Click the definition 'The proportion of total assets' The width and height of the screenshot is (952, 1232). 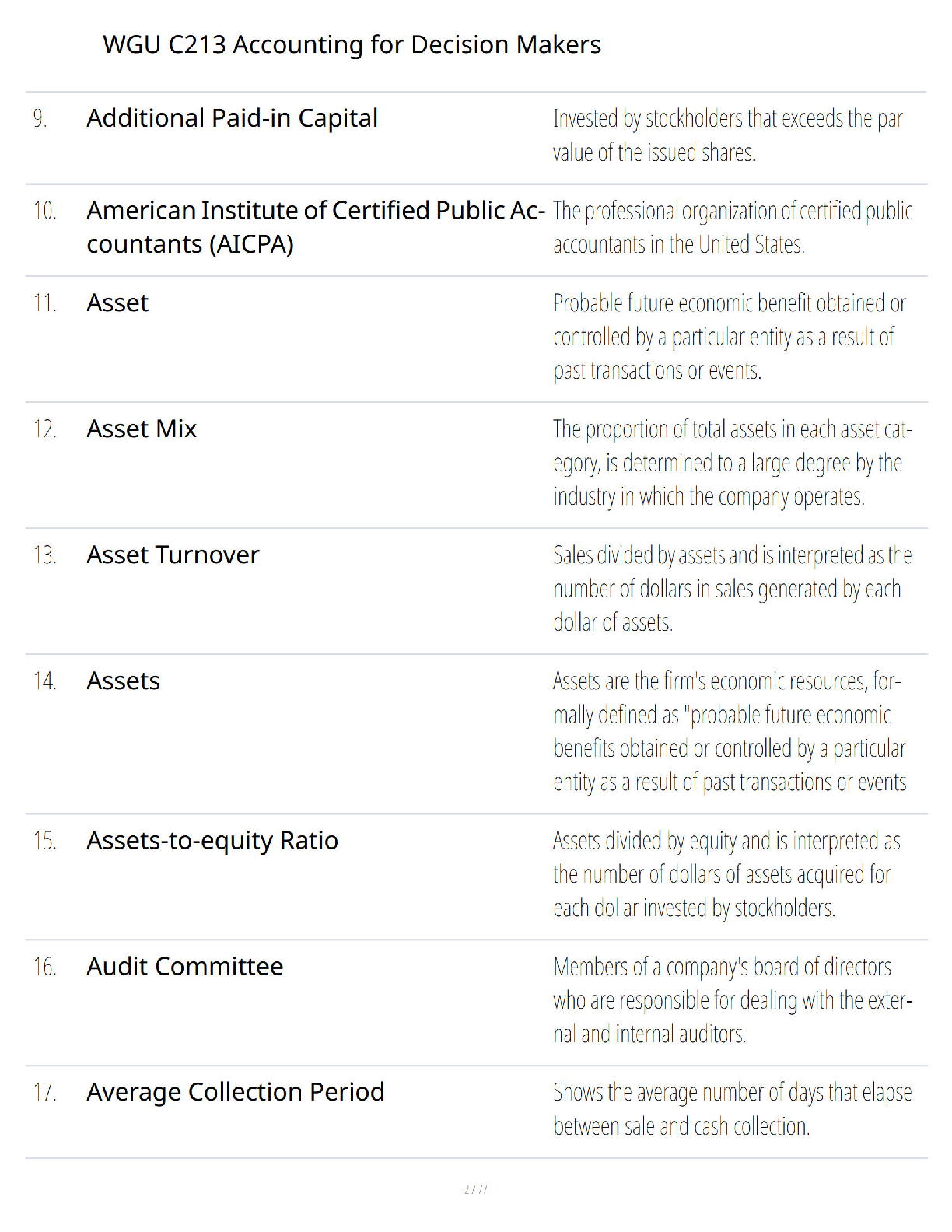point(733,463)
